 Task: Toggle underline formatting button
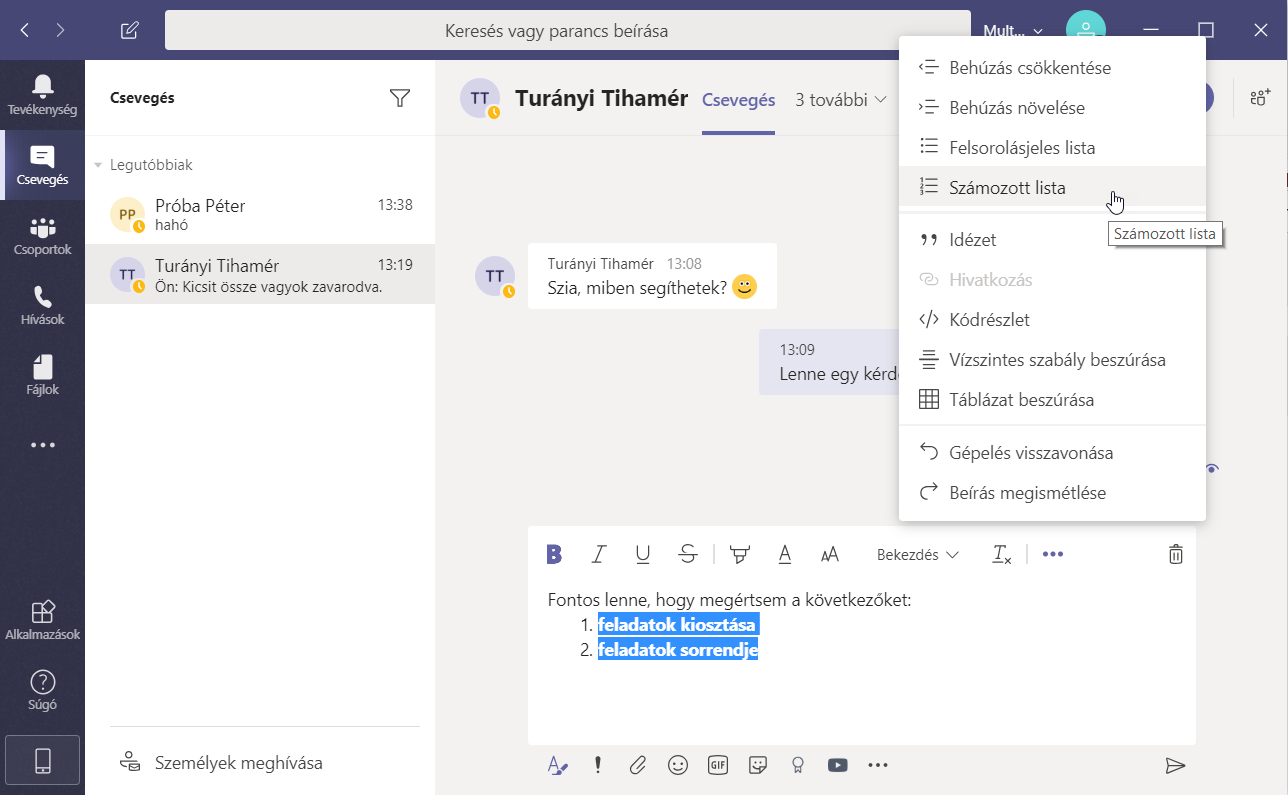click(x=643, y=554)
